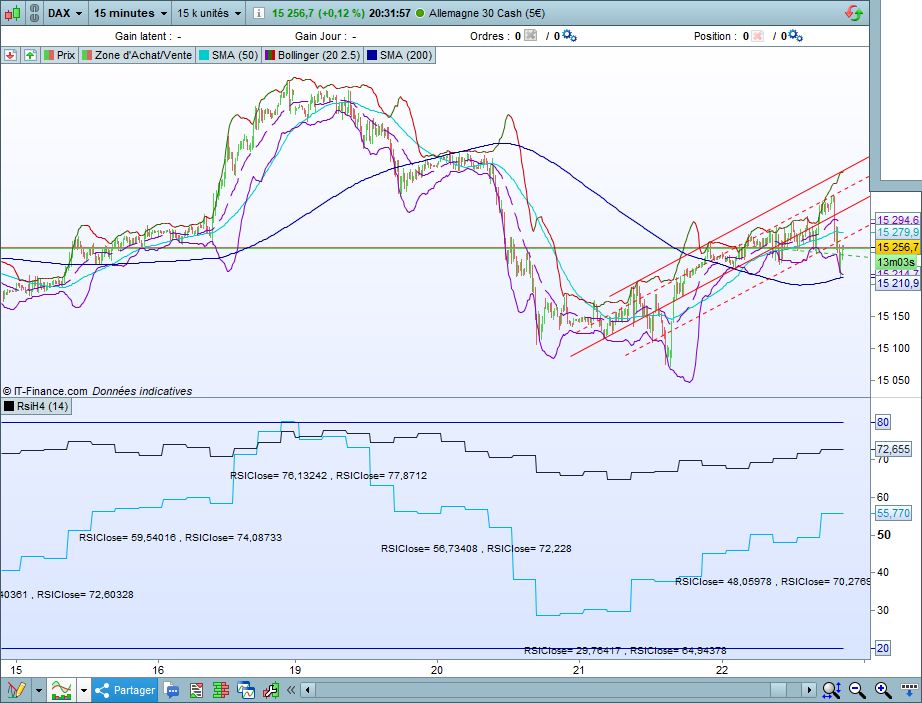The height and width of the screenshot is (703, 922).
Task: Click the zoom in magnifier icon
Action: [x=883, y=690]
